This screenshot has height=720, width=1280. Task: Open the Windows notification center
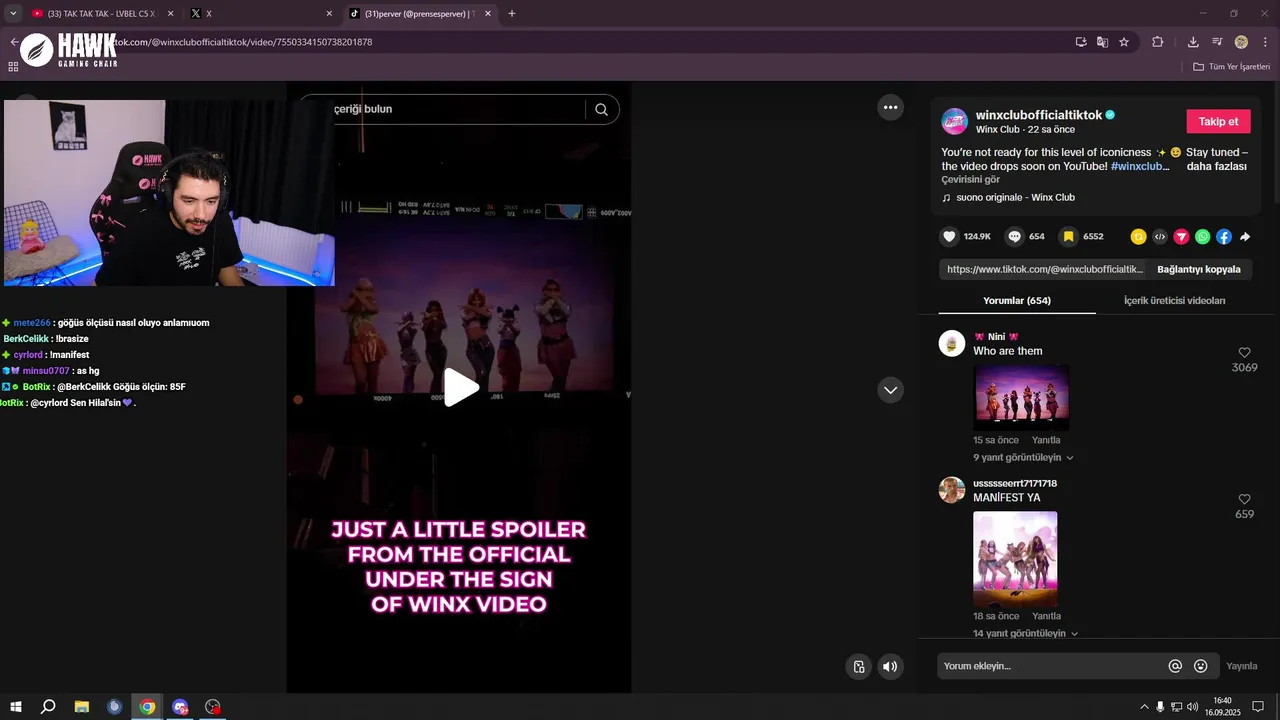pos(1258,707)
